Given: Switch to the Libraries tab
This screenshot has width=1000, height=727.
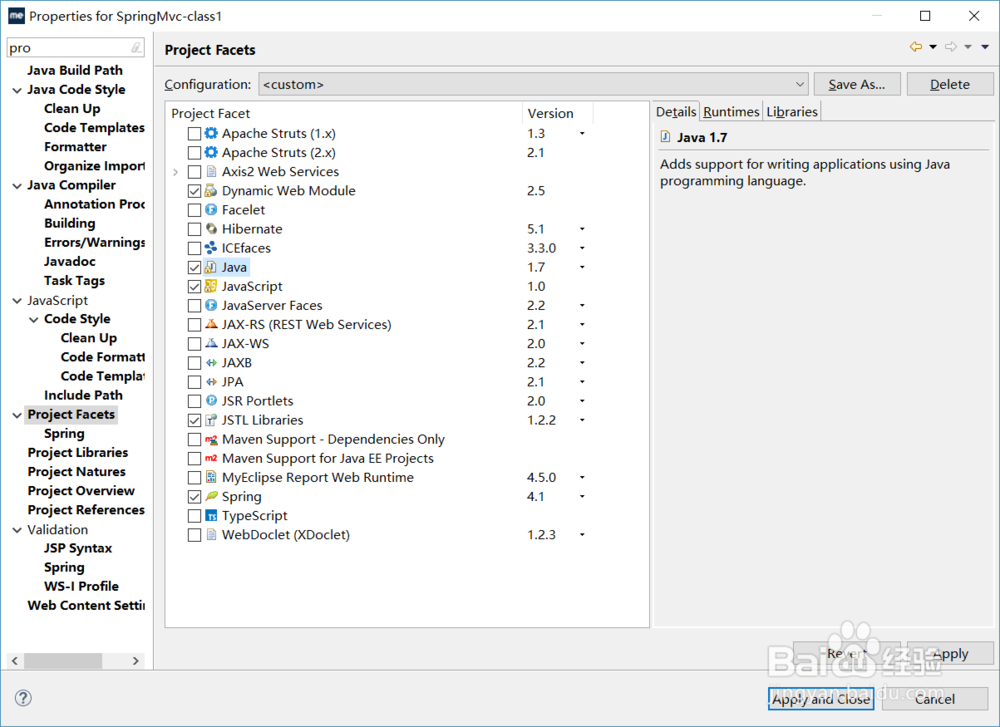Looking at the screenshot, I should tap(792, 112).
